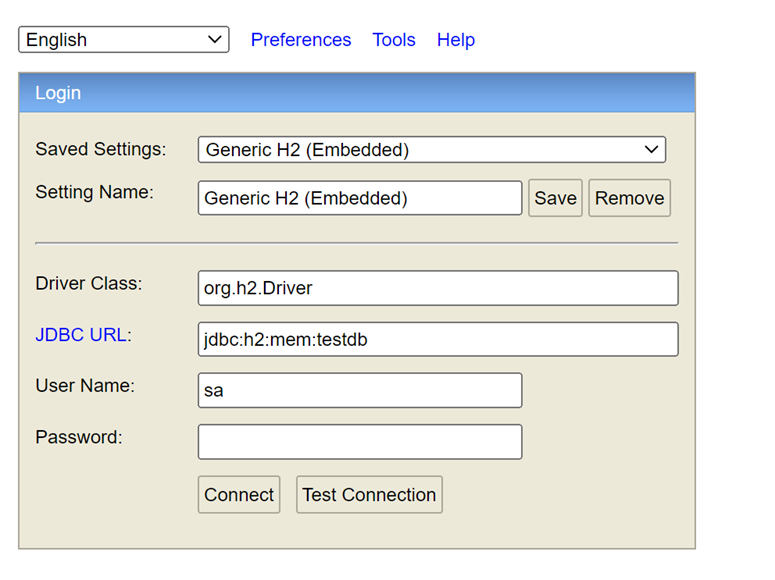Click the Driver Class label
Image resolution: width=775 pixels, height=580 pixels.
tap(88, 283)
